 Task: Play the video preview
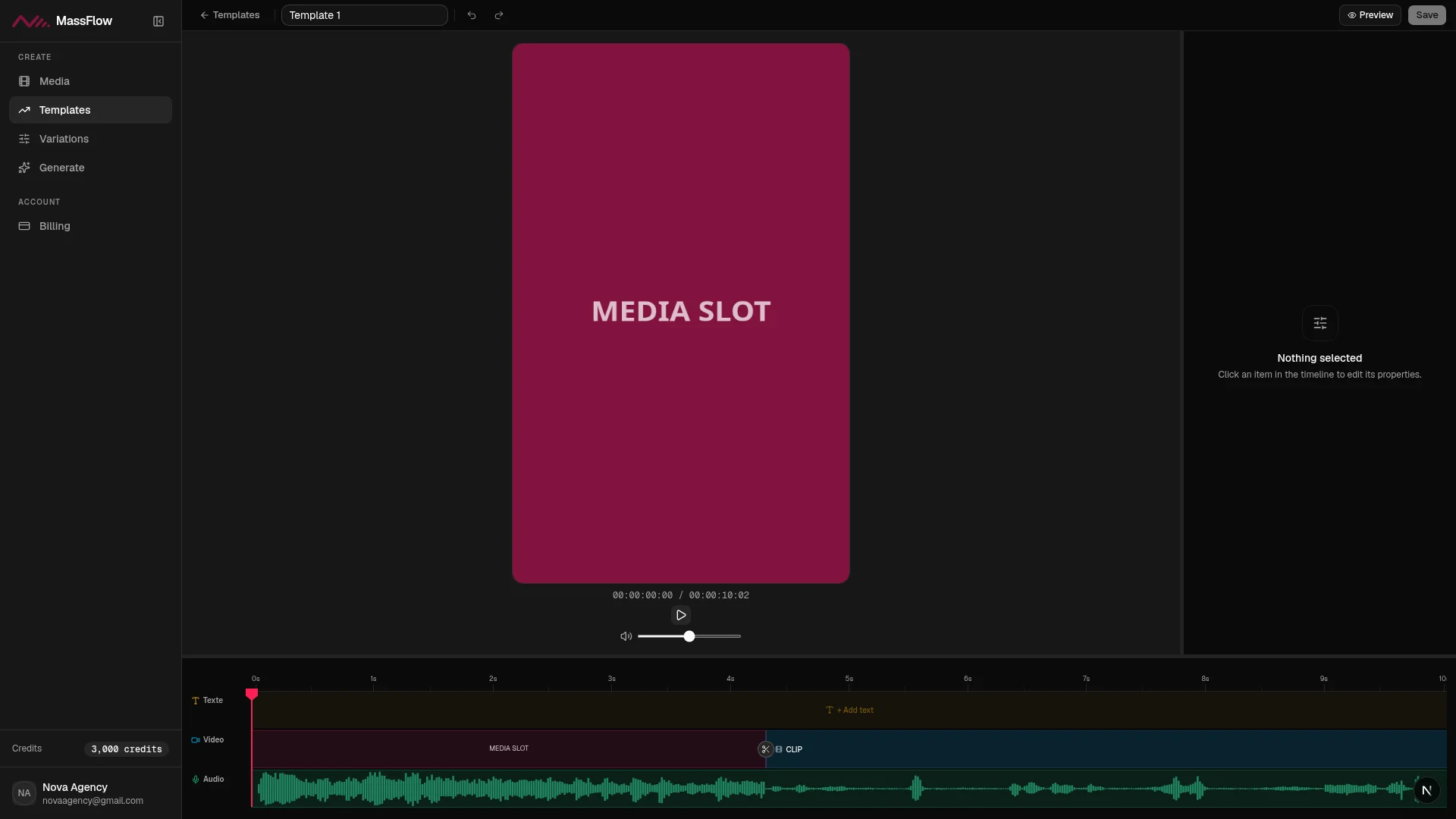681,615
